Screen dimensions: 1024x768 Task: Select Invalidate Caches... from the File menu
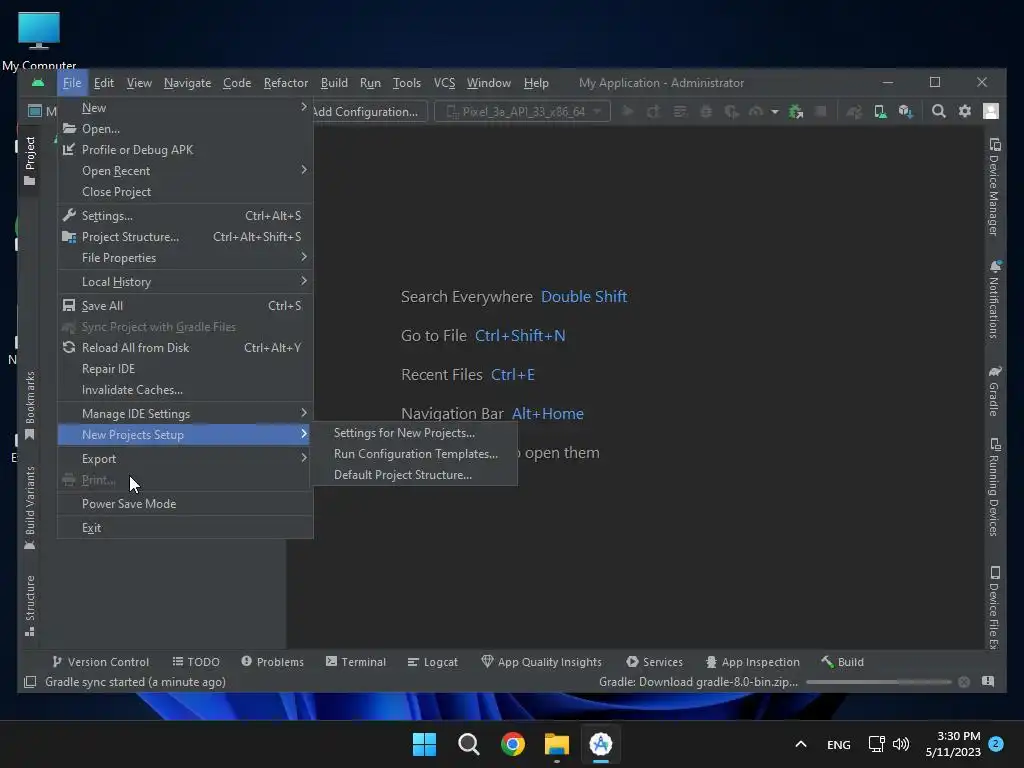pos(185,389)
